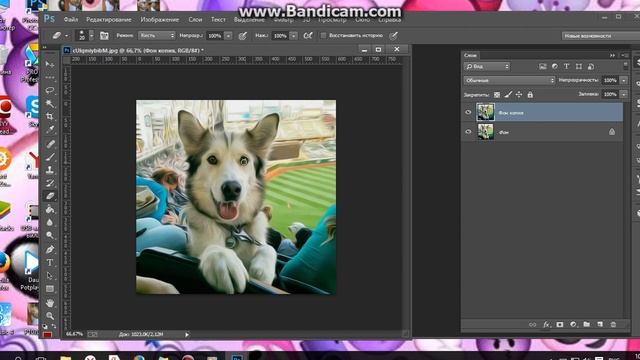This screenshot has width=640, height=360.
Task: Select the Brush tool
Action: pyautogui.click(x=50, y=157)
